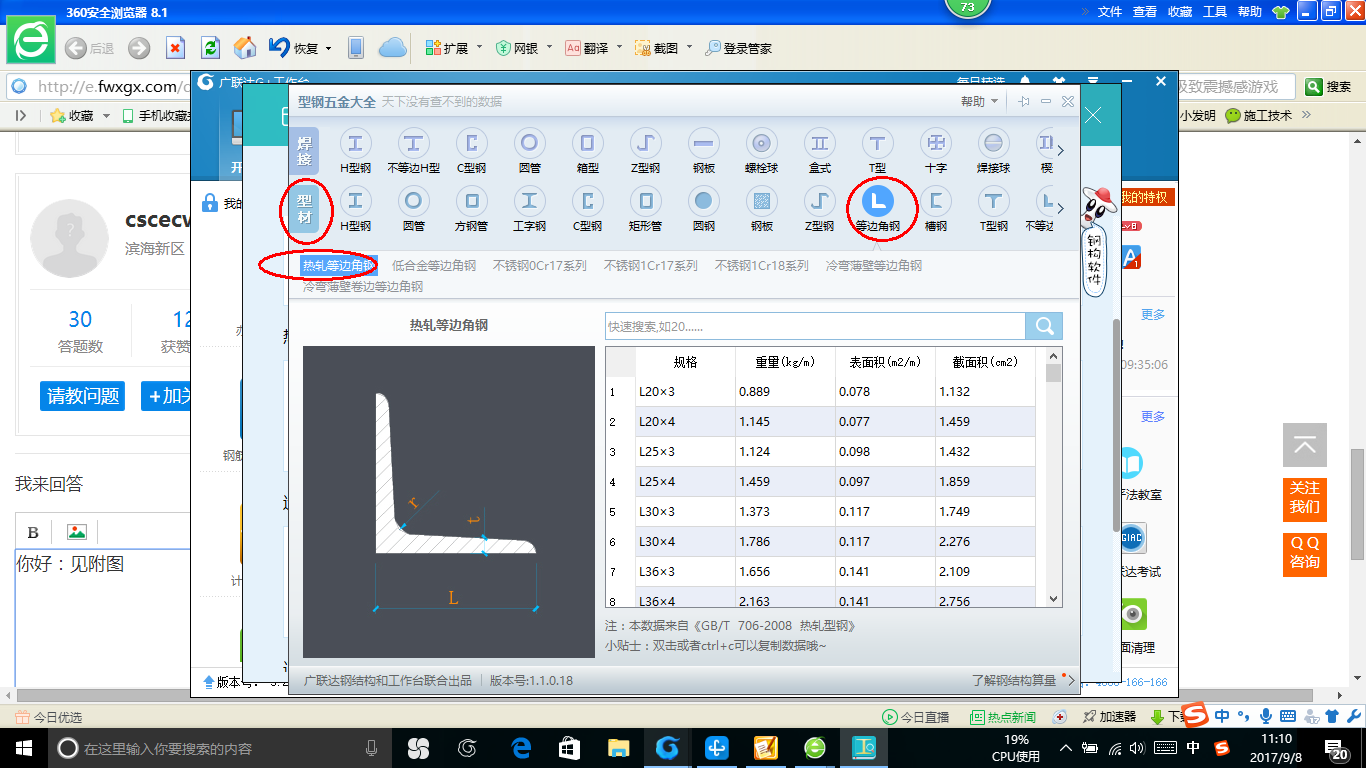
Task: Select the 等边角钢 equal angle icon
Action: 878,201
